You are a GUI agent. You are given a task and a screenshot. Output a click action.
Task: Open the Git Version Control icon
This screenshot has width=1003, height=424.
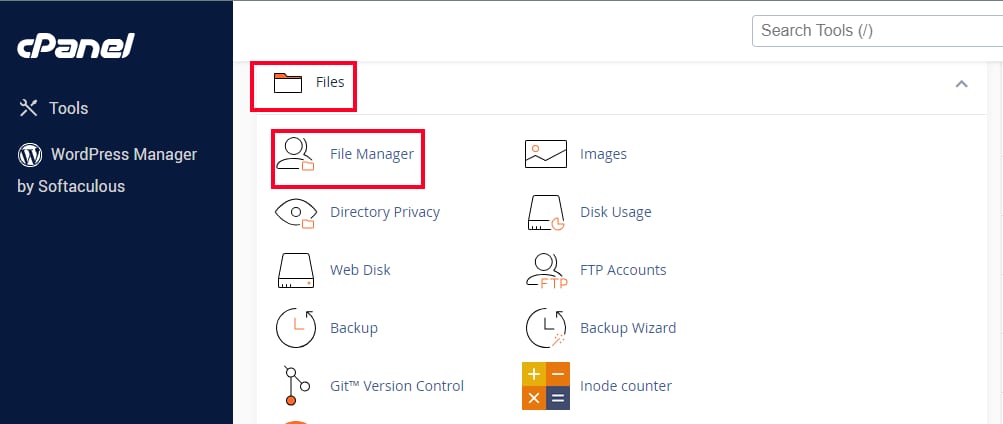pyautogui.click(x=291, y=386)
